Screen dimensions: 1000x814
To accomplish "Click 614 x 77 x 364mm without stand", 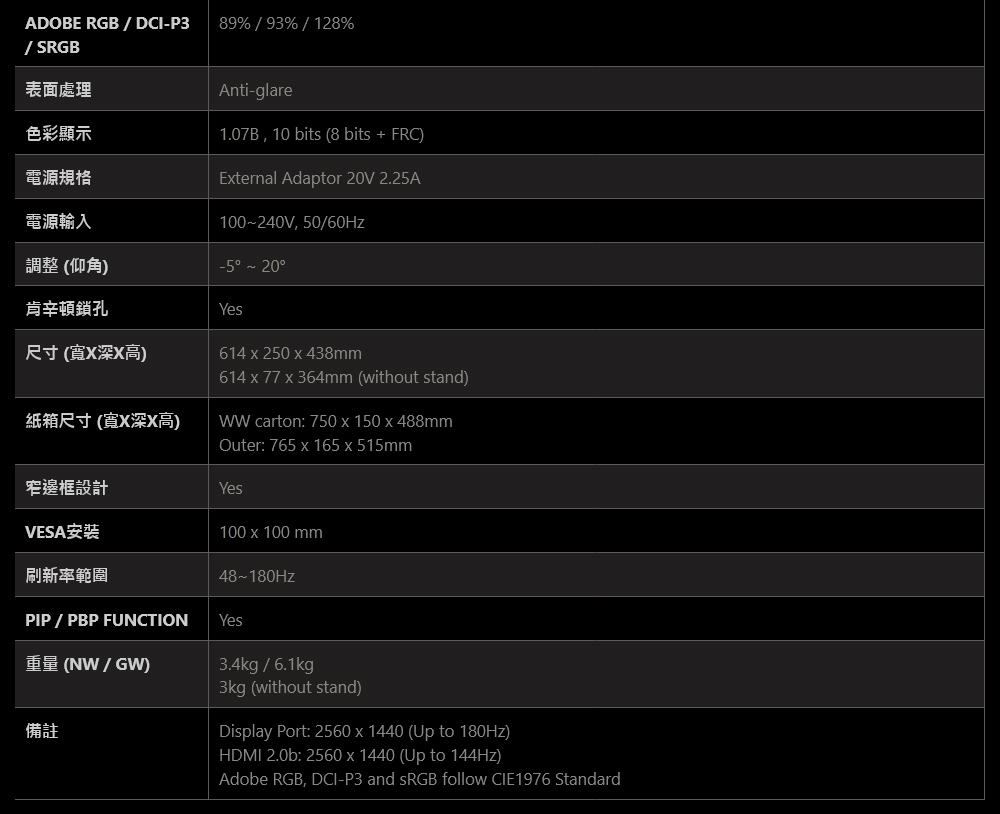I will [x=344, y=378].
